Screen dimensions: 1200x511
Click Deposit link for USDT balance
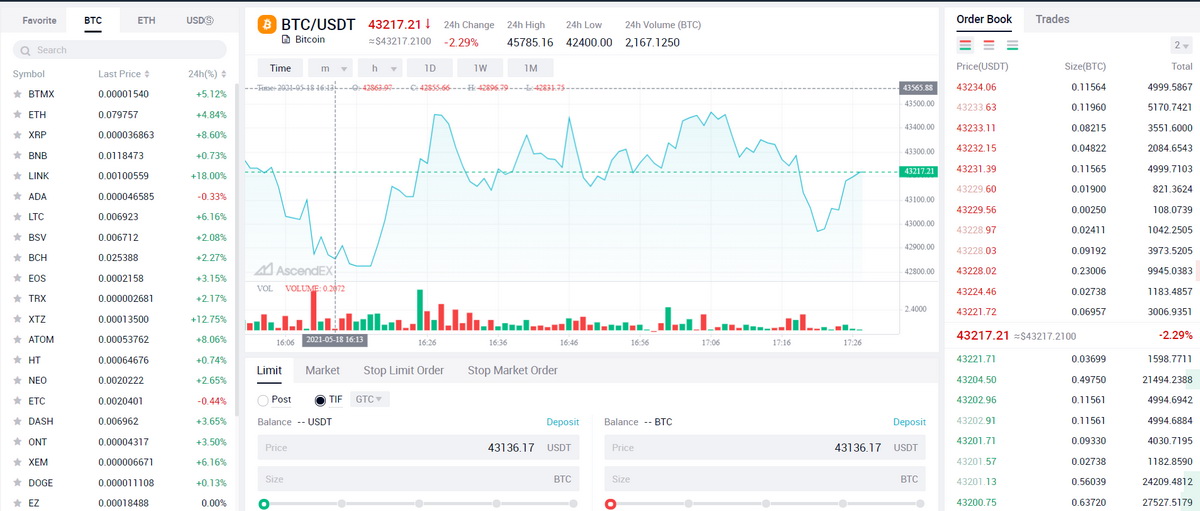coord(562,422)
